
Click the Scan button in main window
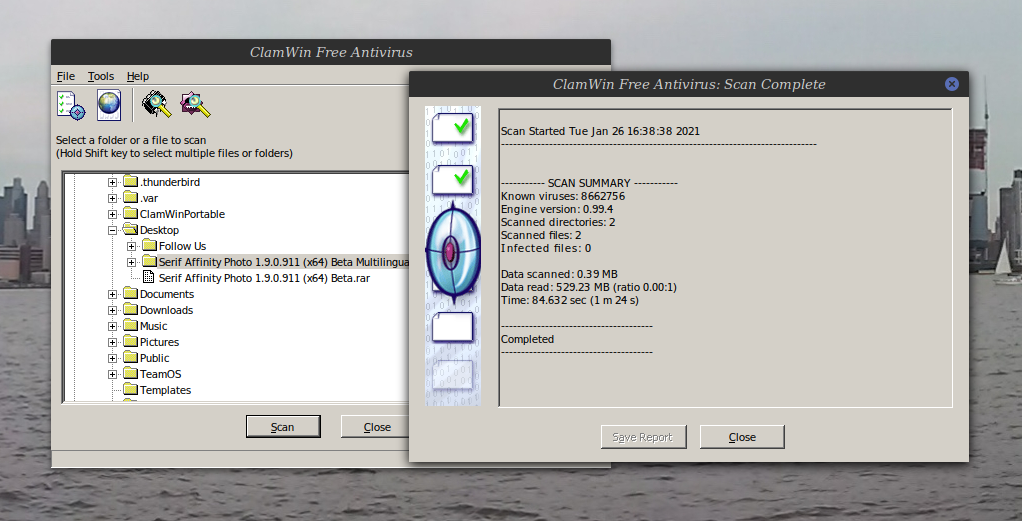point(283,427)
